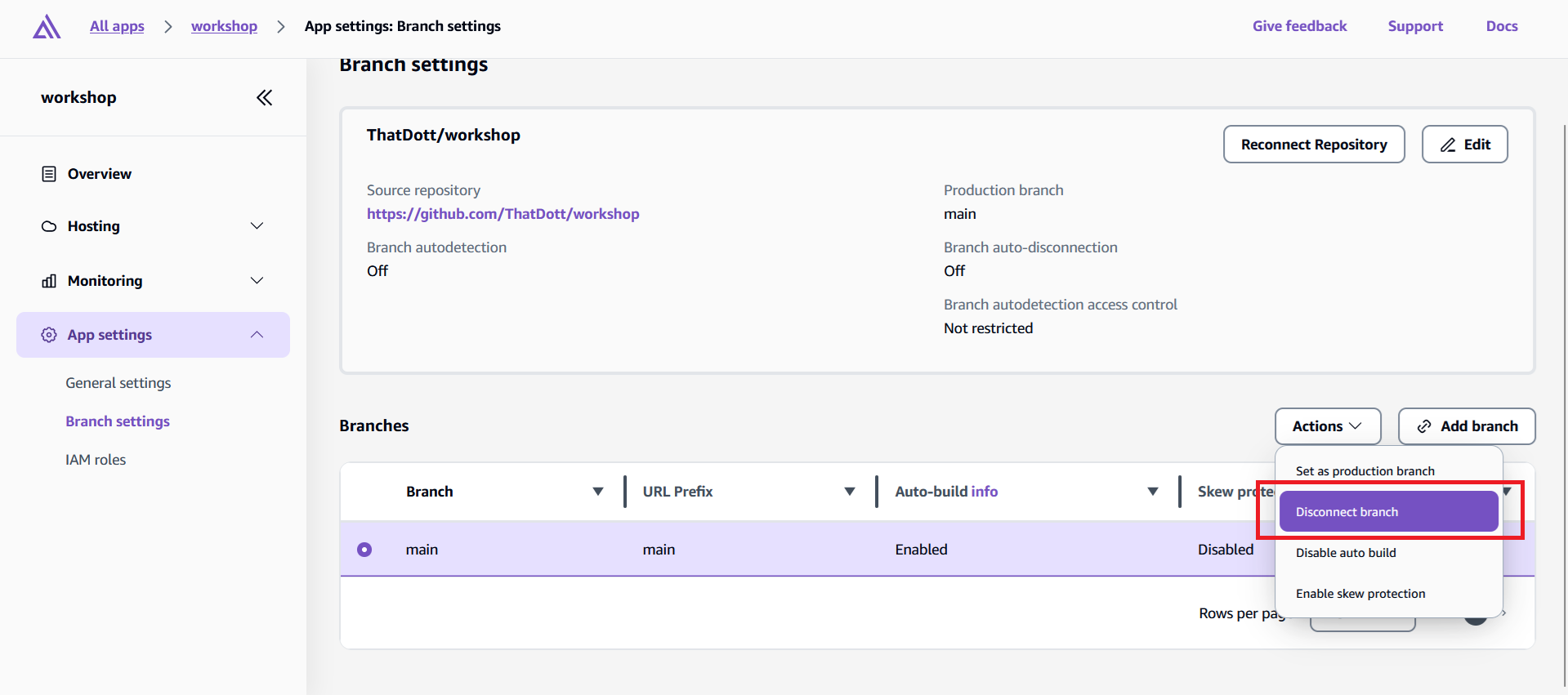This screenshot has width=1568, height=695.
Task: Open the Support link
Action: (x=1415, y=26)
